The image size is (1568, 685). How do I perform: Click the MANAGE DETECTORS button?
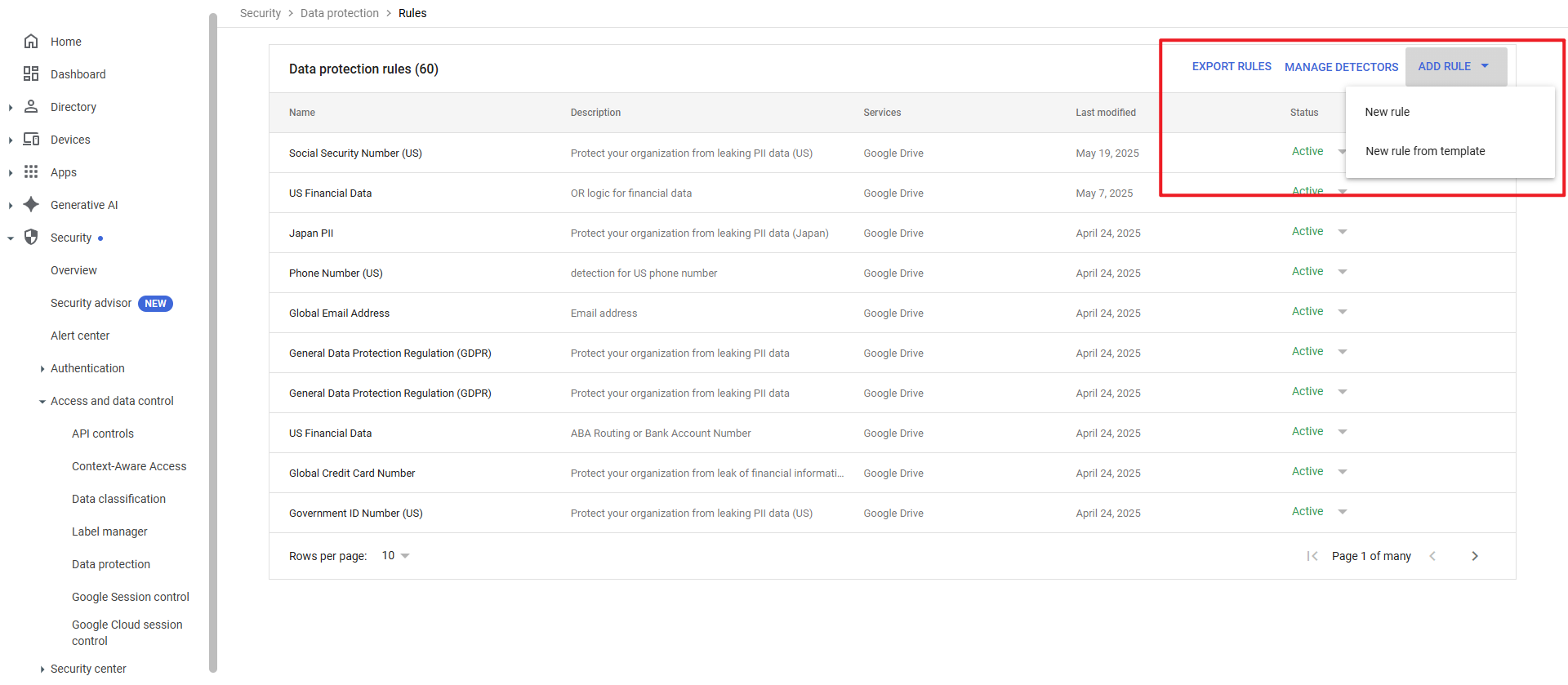(1341, 67)
